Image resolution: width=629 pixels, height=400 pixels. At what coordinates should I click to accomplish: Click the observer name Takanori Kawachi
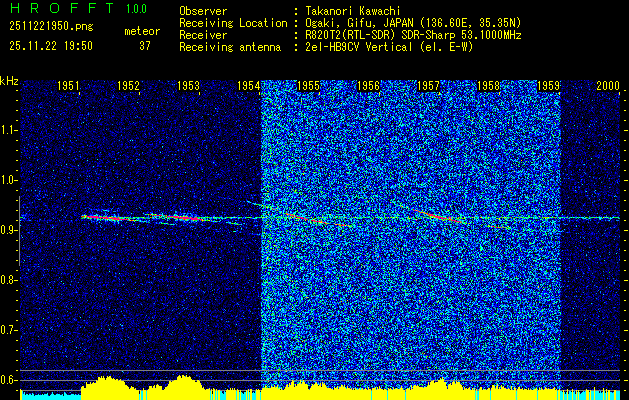point(353,11)
